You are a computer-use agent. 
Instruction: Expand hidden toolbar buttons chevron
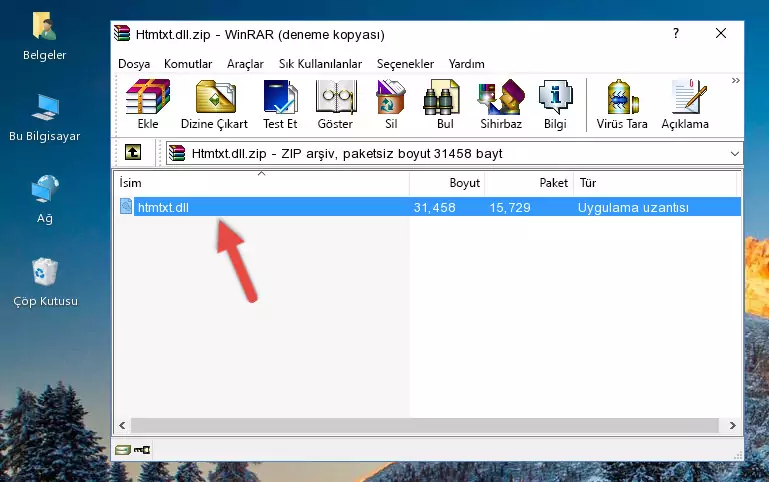735,80
